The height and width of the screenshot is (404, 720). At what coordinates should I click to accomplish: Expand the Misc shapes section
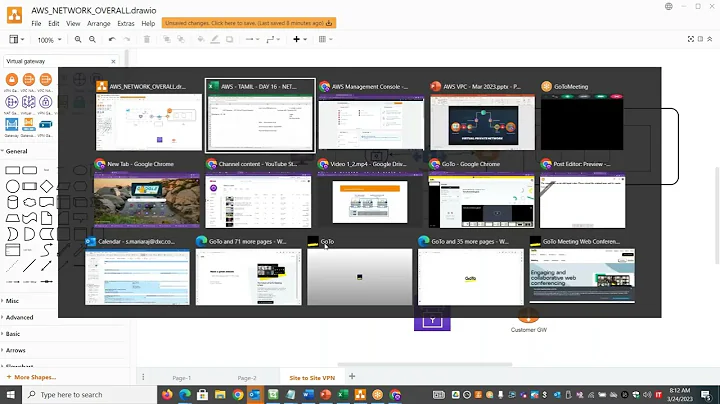coord(11,301)
